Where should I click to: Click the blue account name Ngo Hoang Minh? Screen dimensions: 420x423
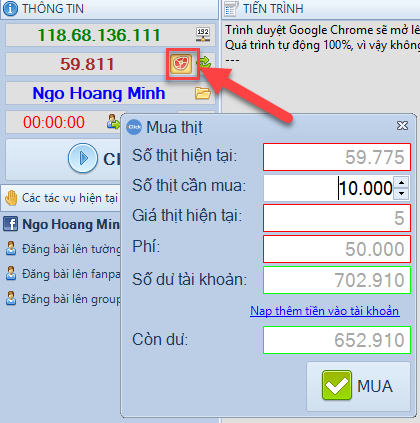(99, 93)
